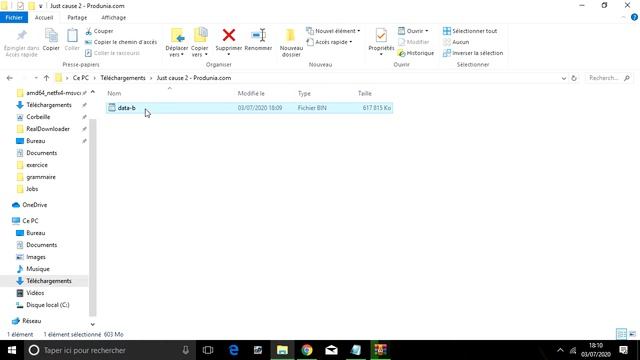Open the Accès rapide ribbon dropdown
Image resolution: width=640 pixels, height=360 pixels.
click(329, 42)
